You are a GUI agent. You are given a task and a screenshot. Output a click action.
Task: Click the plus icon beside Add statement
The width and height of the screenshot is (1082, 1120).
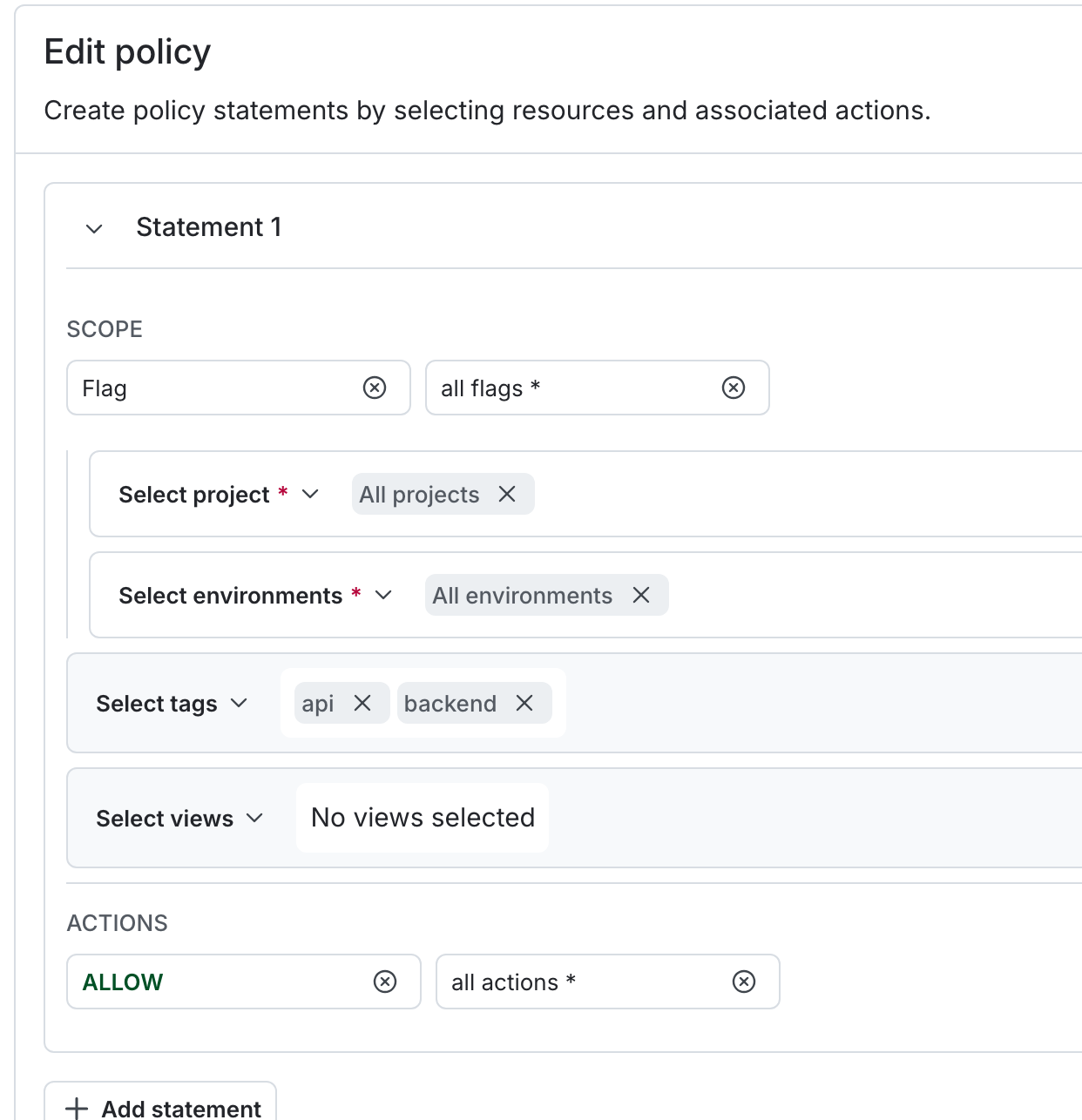click(x=78, y=1108)
